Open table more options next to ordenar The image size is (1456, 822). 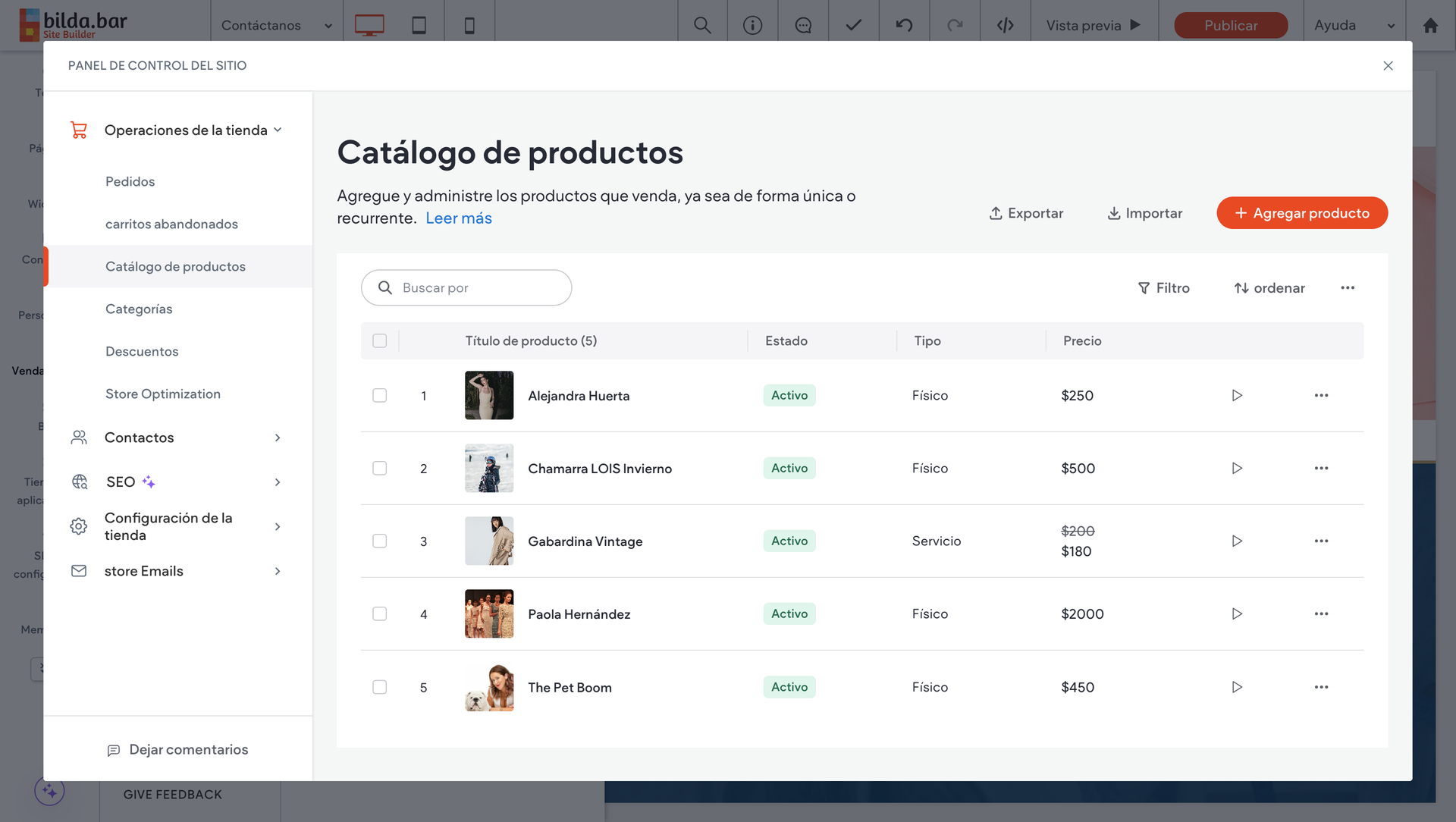pos(1348,287)
